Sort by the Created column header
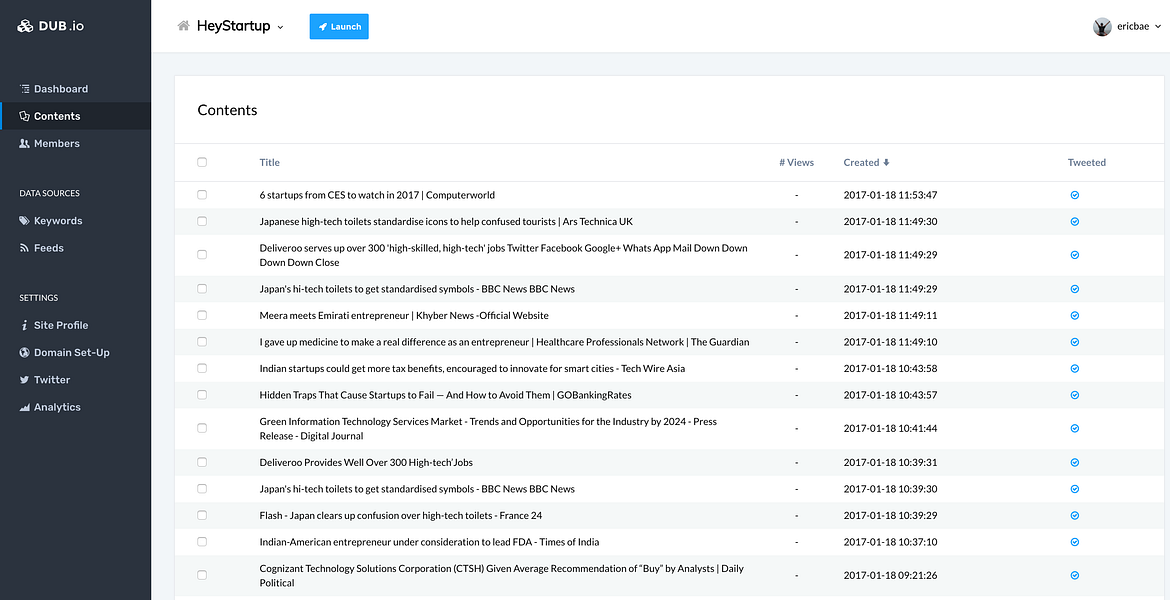This screenshot has height=600, width=1170. 866,162
